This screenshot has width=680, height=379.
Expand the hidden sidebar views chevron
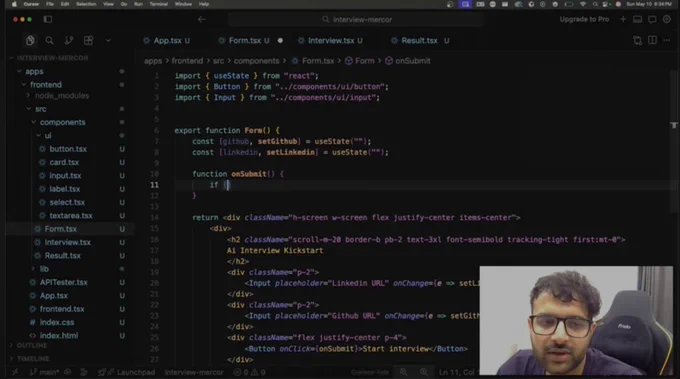[x=108, y=40]
